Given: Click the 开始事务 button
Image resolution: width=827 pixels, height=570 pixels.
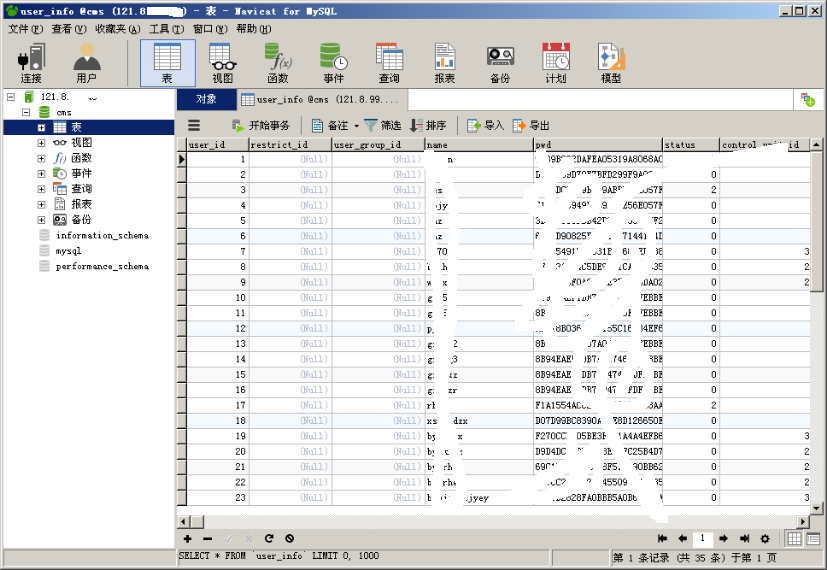Looking at the screenshot, I should [261, 126].
